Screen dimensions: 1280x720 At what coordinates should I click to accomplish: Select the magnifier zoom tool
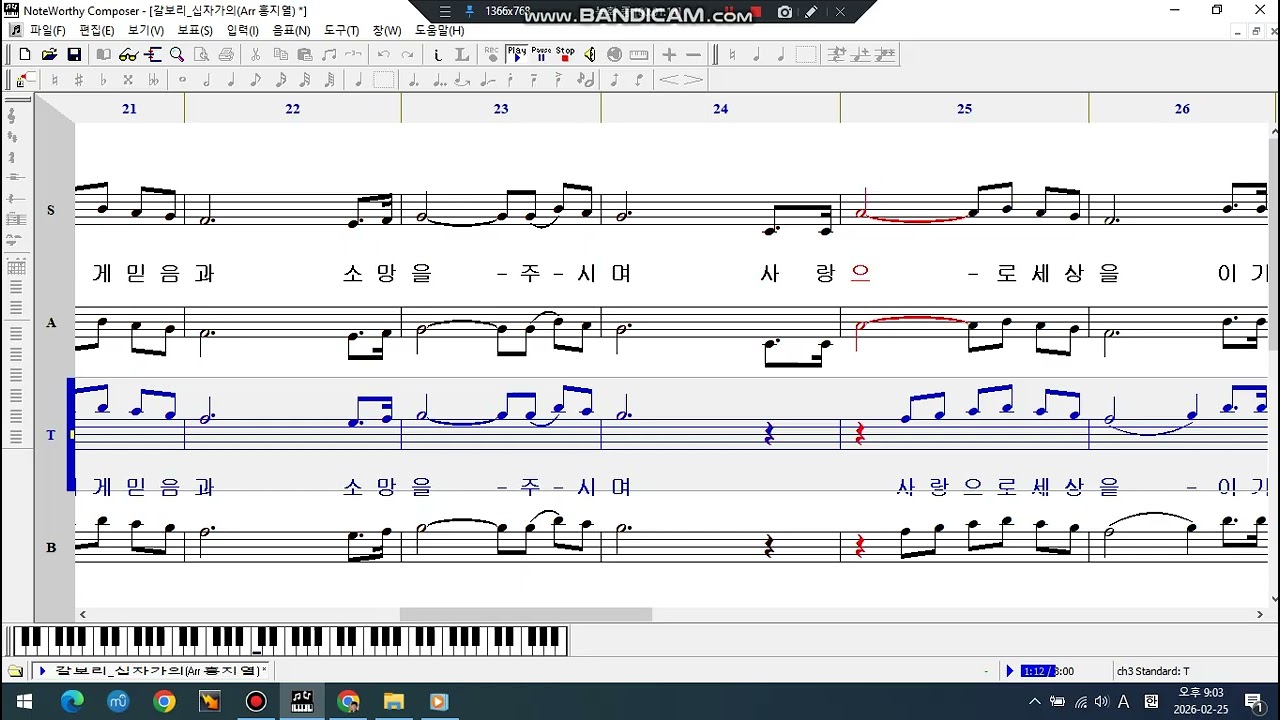pos(177,55)
